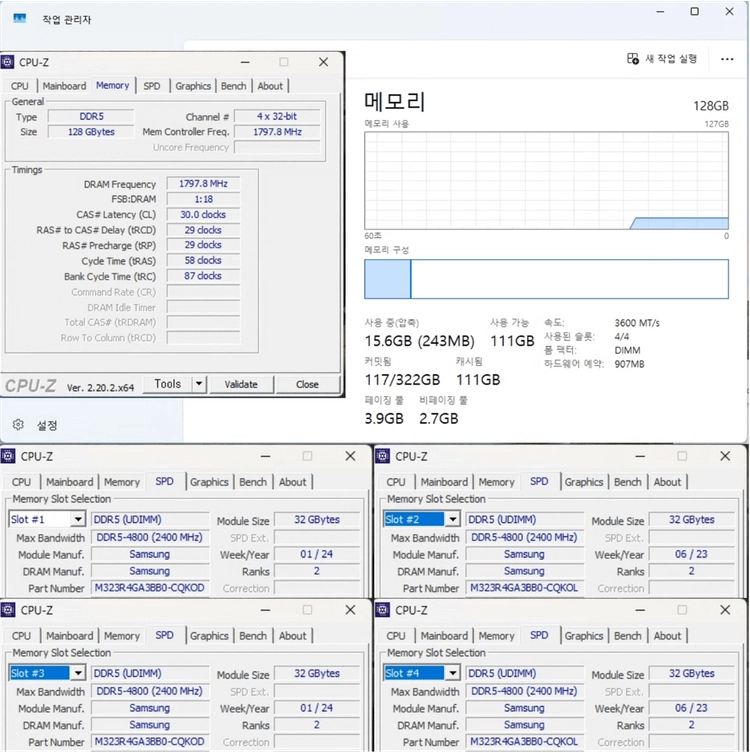Click the Slot #4 Week/Year value 06 / 23
Screen dimensions: 750x753
[x=691, y=708]
